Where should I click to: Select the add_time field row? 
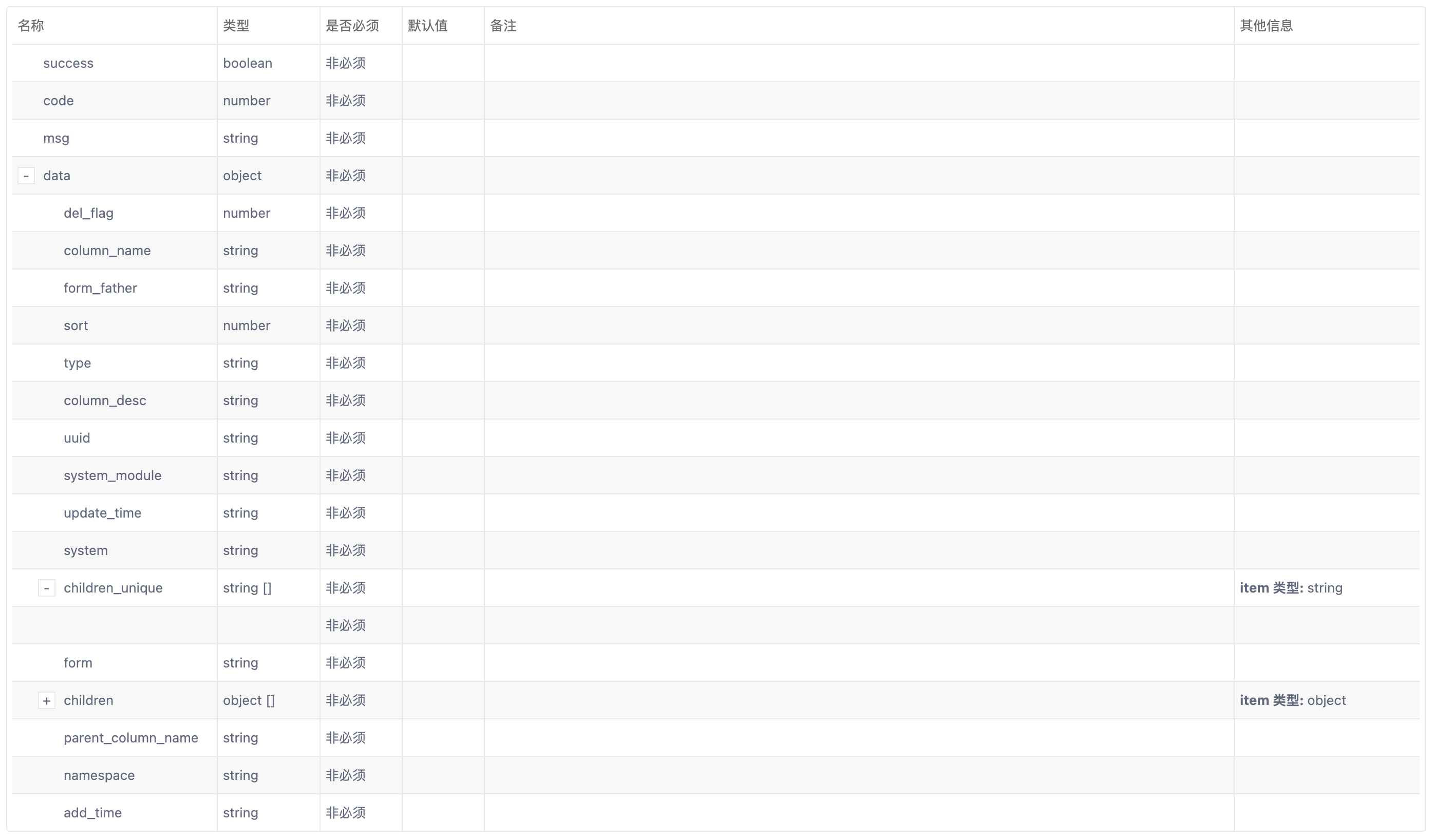92,813
